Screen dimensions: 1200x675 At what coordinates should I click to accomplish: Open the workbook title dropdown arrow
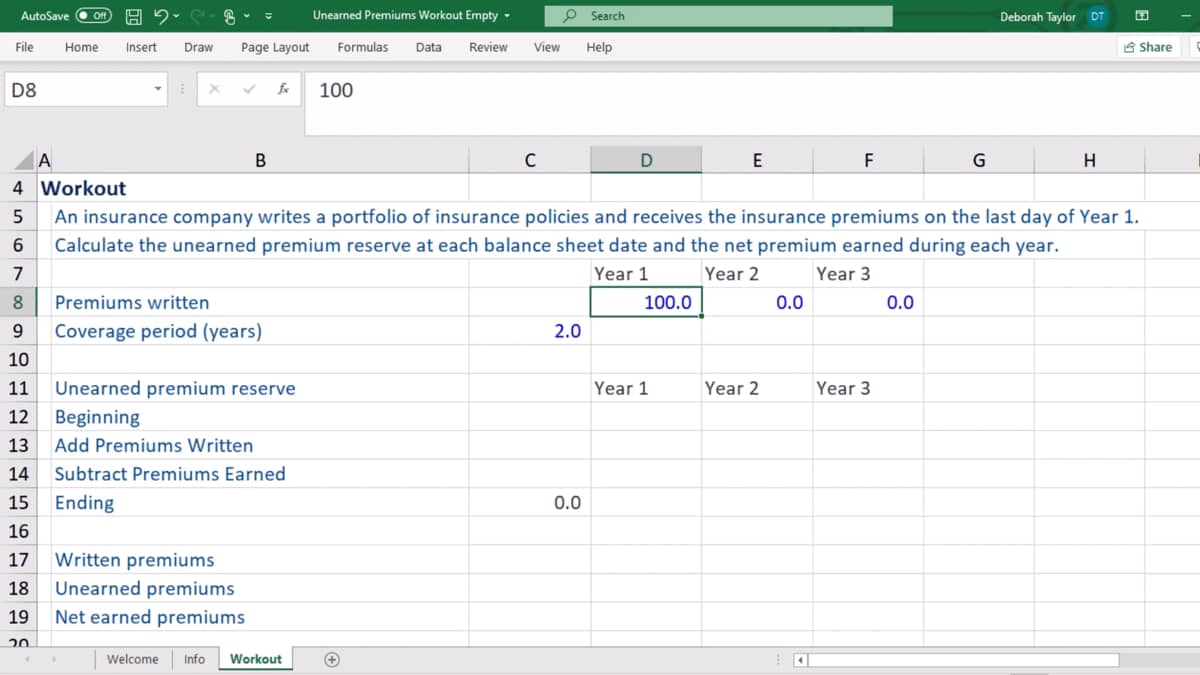(507, 16)
